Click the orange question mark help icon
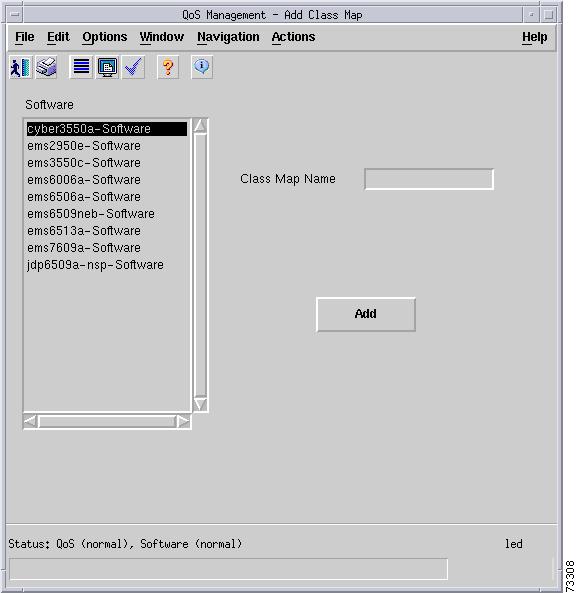The width and height of the screenshot is (576, 593). (x=168, y=68)
